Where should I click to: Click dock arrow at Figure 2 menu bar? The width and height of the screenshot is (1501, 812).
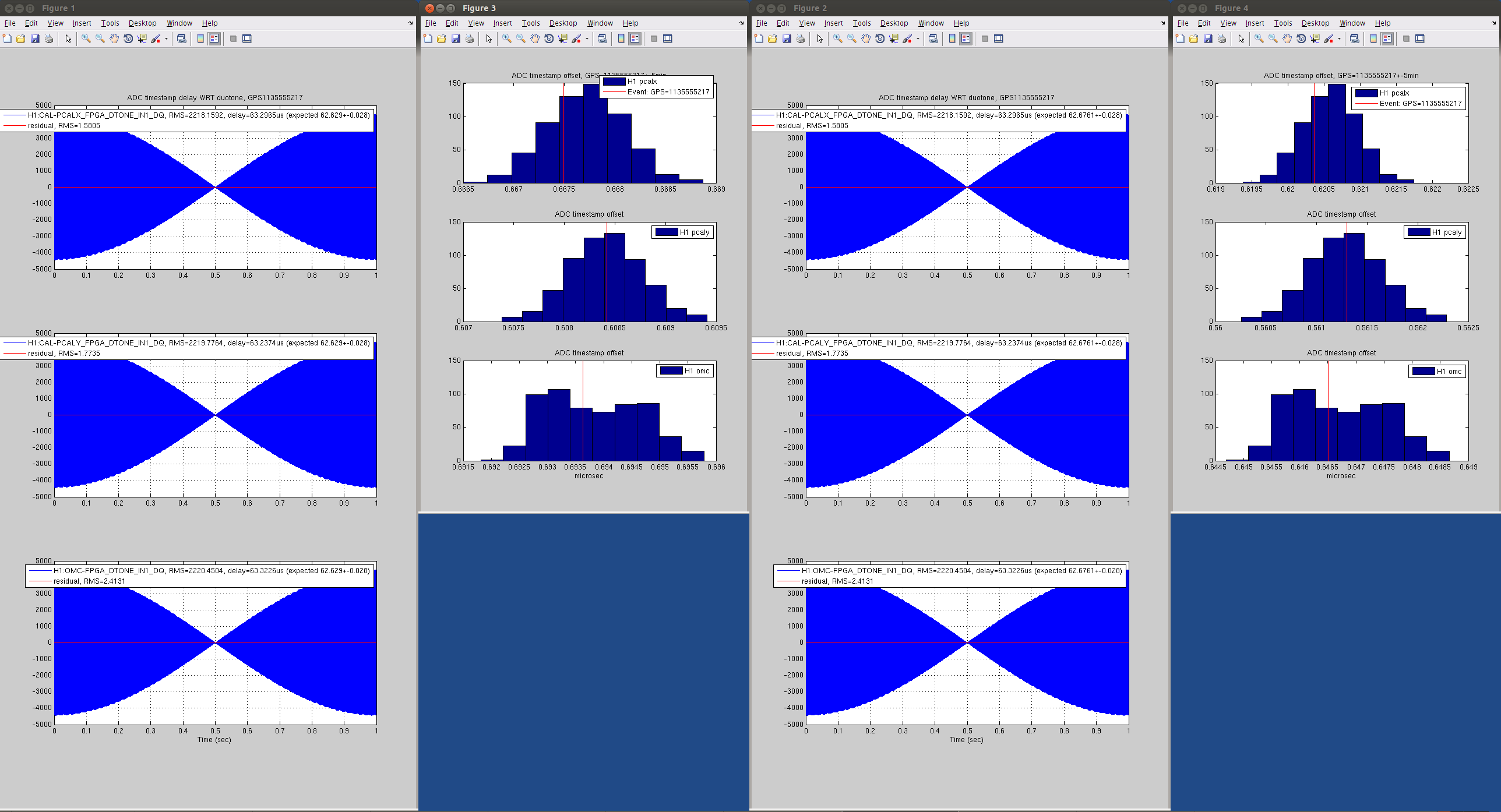tap(1162, 23)
